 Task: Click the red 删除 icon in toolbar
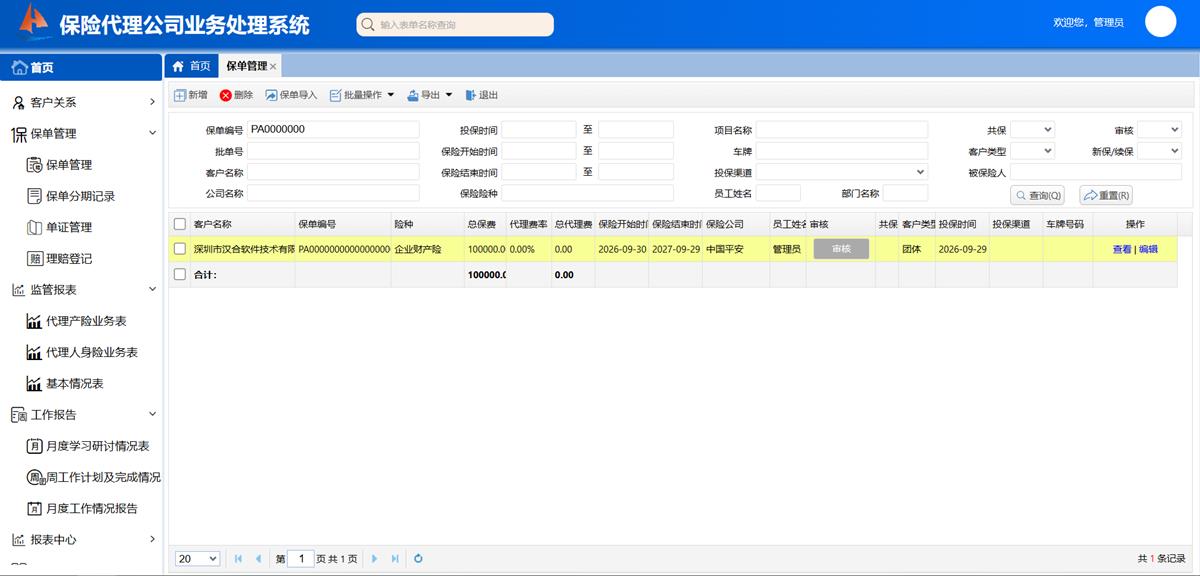(225, 95)
